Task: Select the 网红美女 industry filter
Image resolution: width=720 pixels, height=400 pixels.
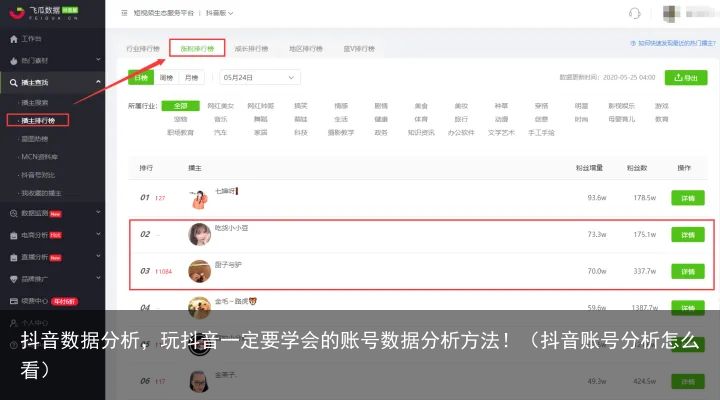Action: [x=220, y=106]
